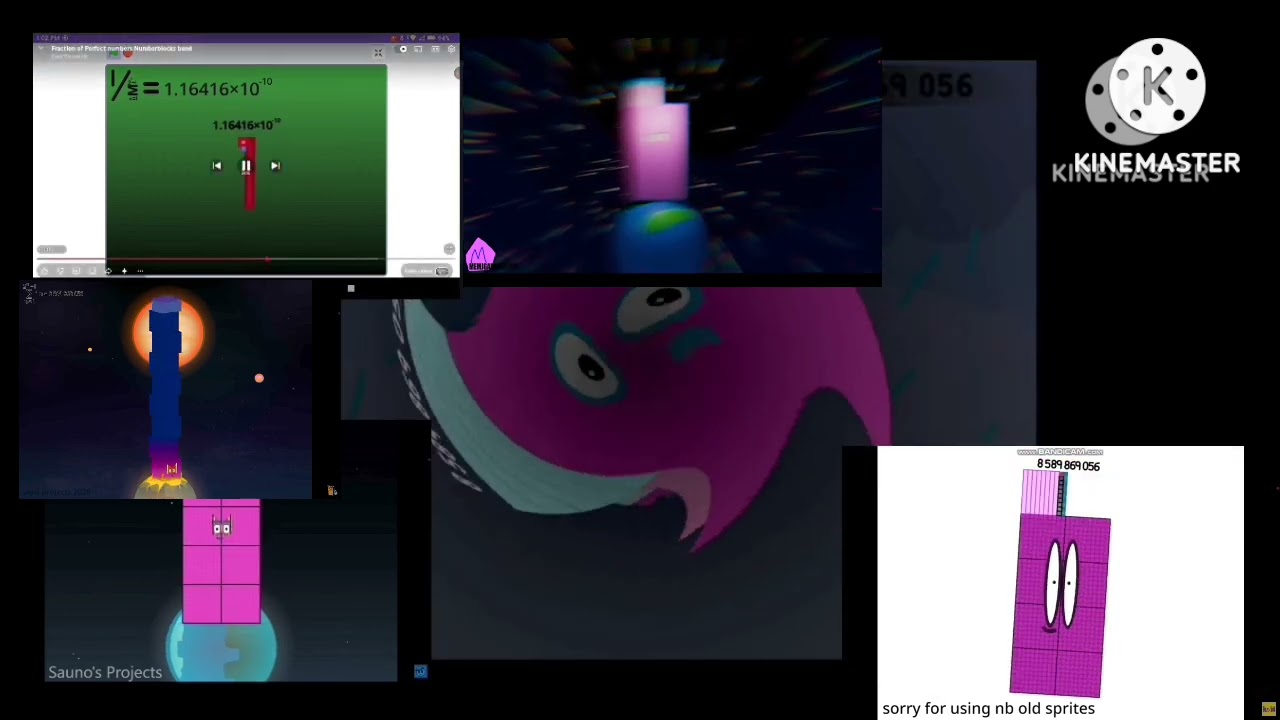Viewport: 1280px width, 720px height.
Task: Pause the green fraction video
Action: coord(246,166)
